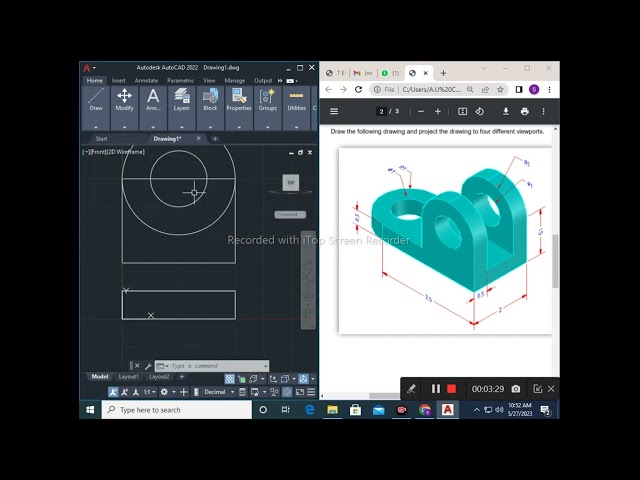
Task: Pause the screen recording
Action: tap(436, 389)
